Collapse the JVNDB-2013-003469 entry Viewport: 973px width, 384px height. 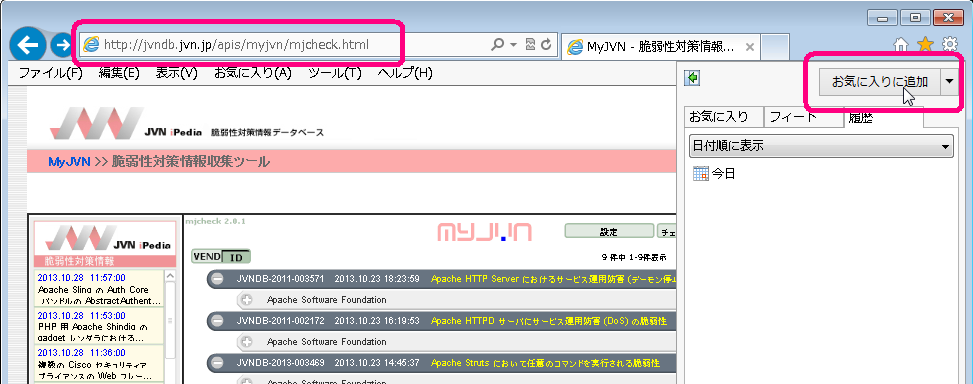[x=217, y=363]
